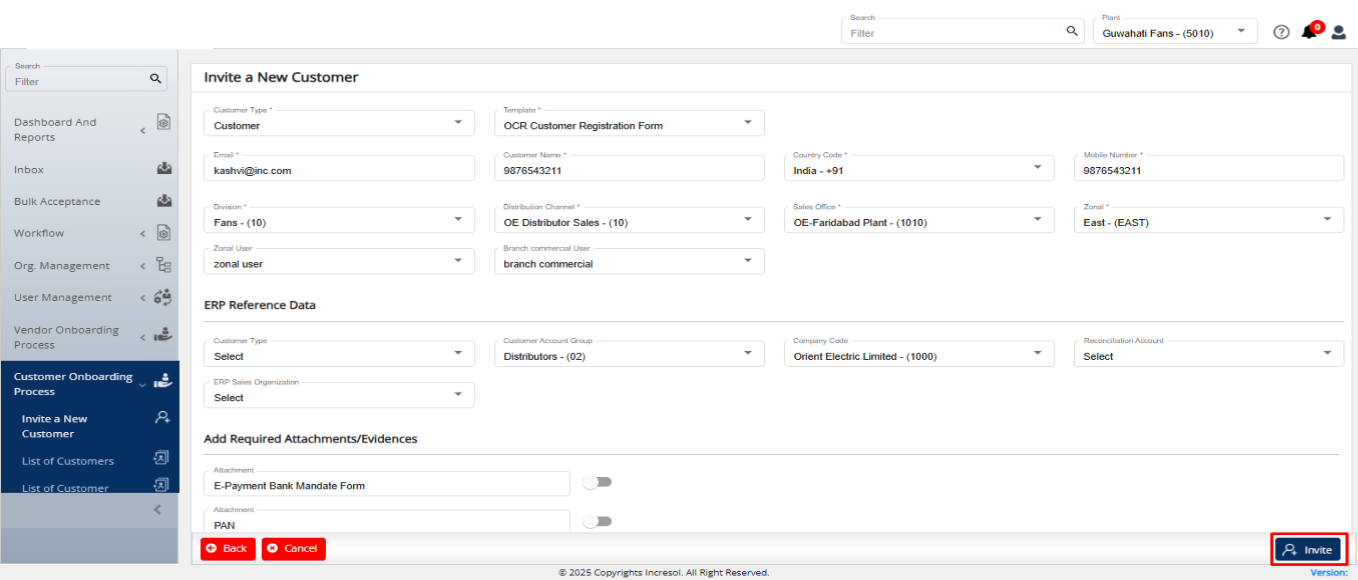Open the Branch commercial User dropdown
Screen dimensions: 1358x580
click(x=629, y=262)
